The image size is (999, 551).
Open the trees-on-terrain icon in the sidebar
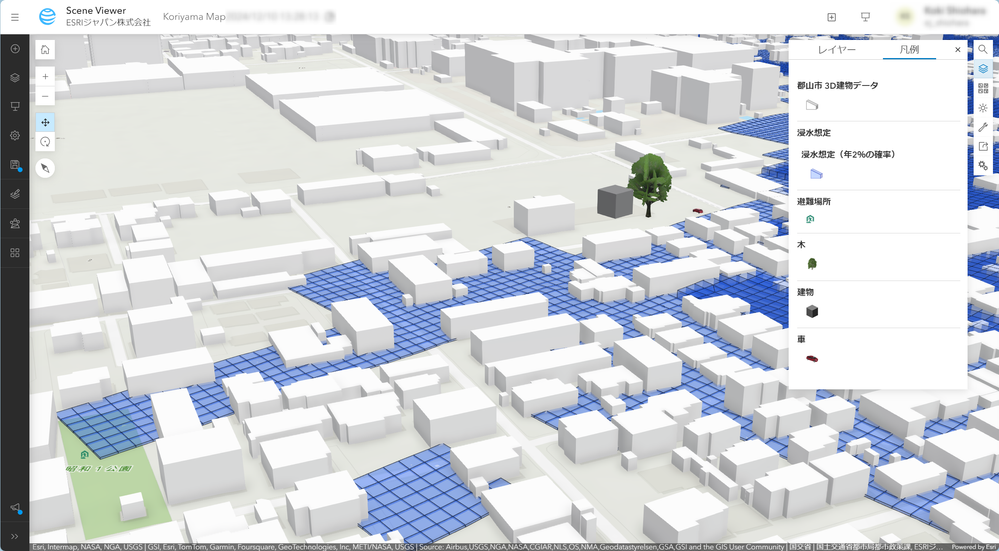click(15, 224)
